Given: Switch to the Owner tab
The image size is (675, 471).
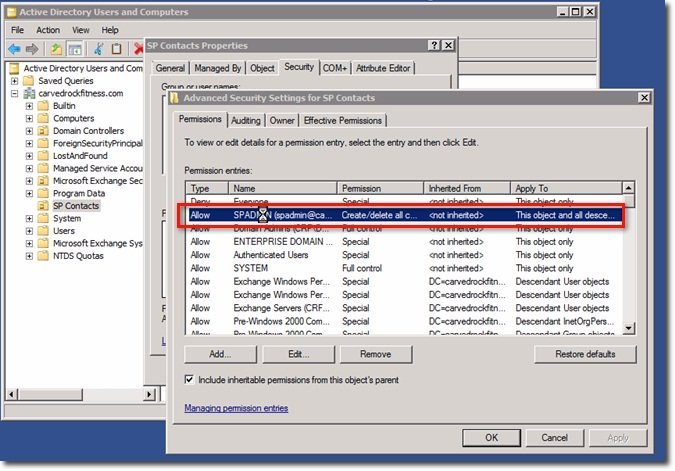Looking at the screenshot, I should 282,121.
